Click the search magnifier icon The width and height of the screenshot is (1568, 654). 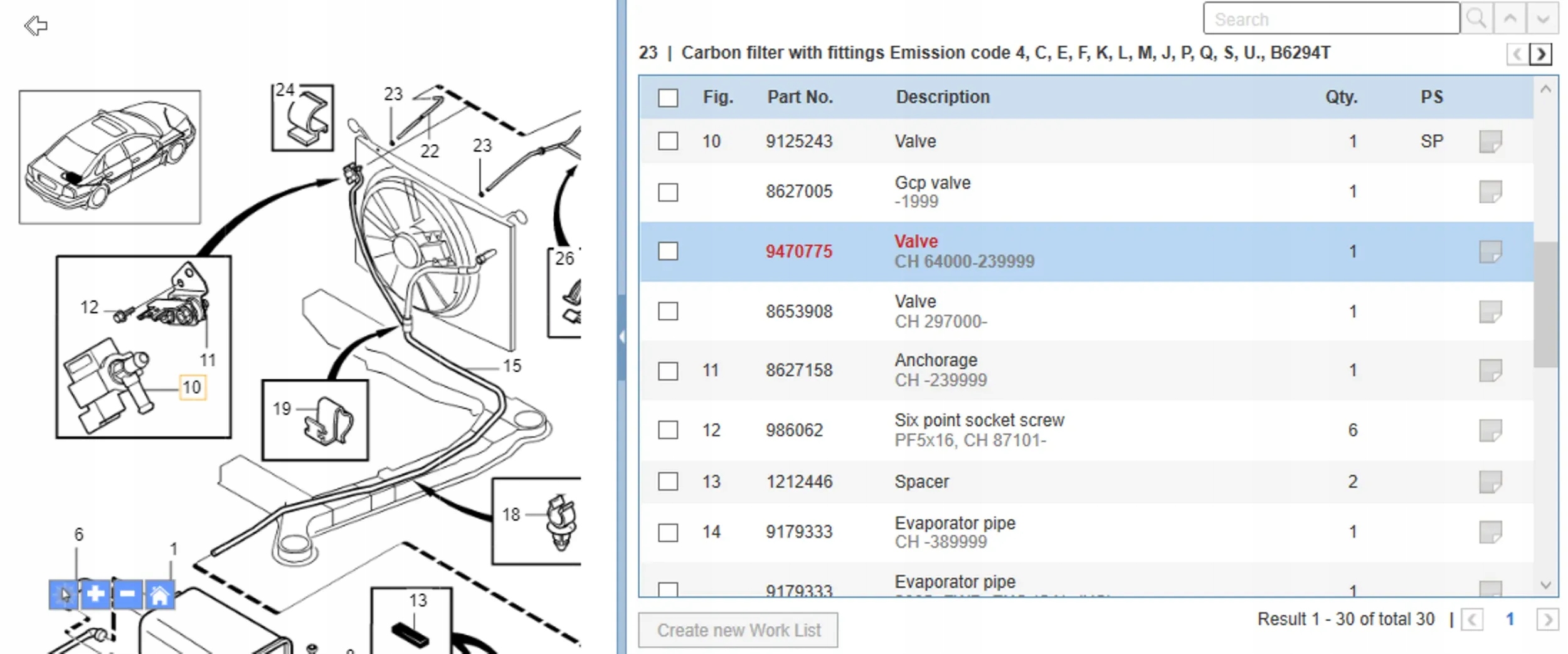1476,19
